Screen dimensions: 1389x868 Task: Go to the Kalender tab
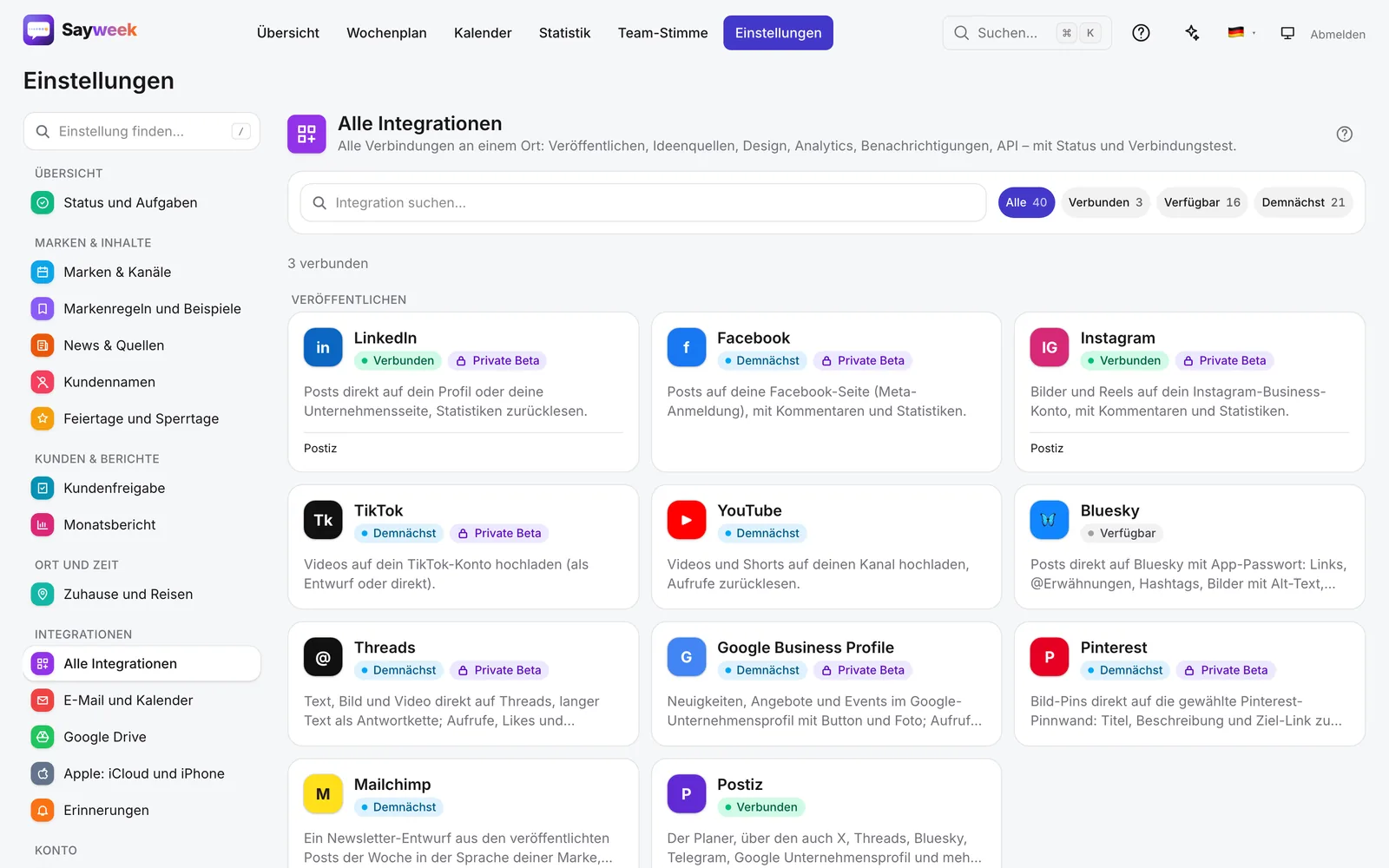point(483,33)
